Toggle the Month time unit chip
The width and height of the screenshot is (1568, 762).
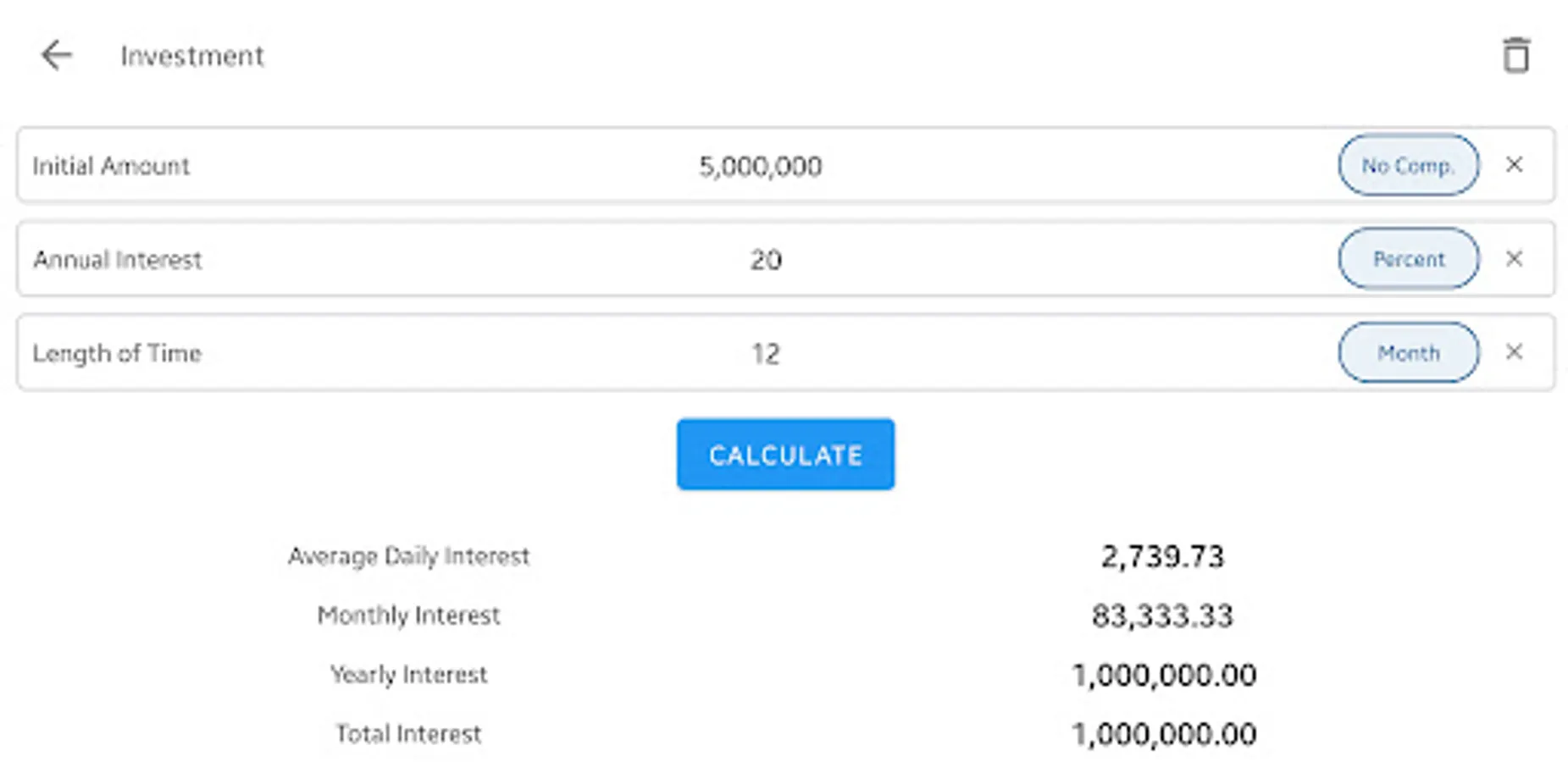1408,352
